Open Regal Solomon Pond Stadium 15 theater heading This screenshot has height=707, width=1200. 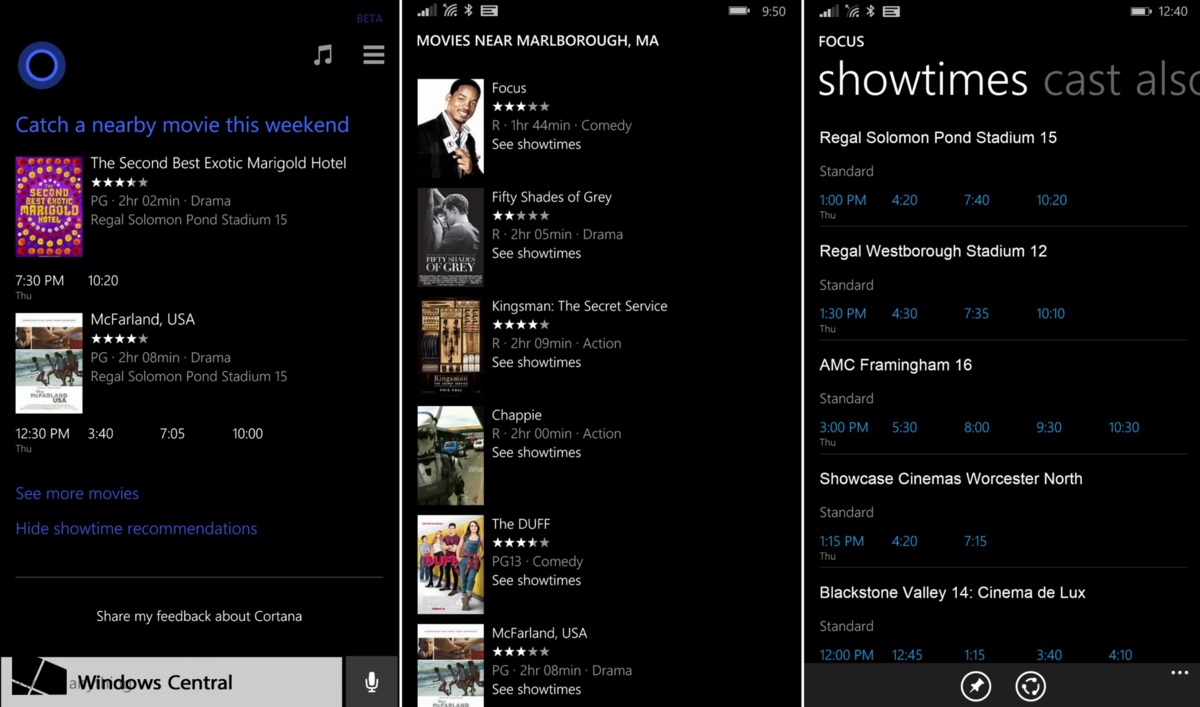[x=938, y=138]
